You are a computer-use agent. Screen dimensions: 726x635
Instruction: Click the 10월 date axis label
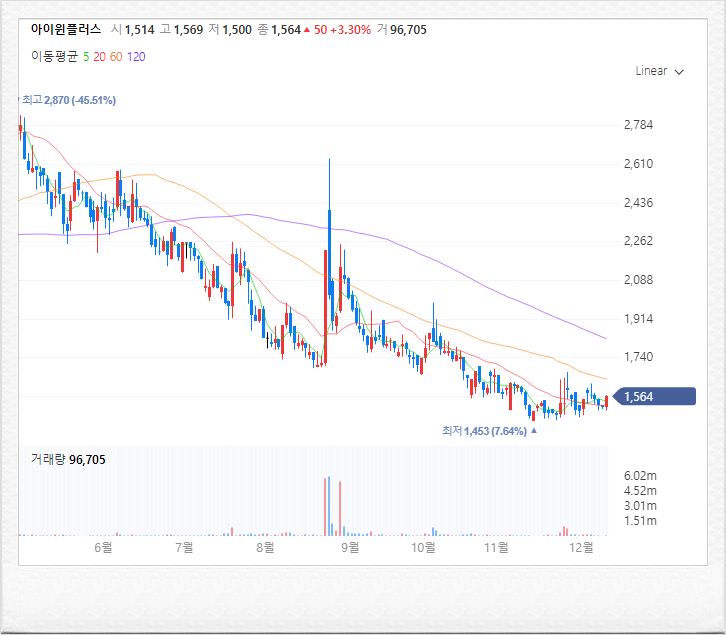point(423,547)
